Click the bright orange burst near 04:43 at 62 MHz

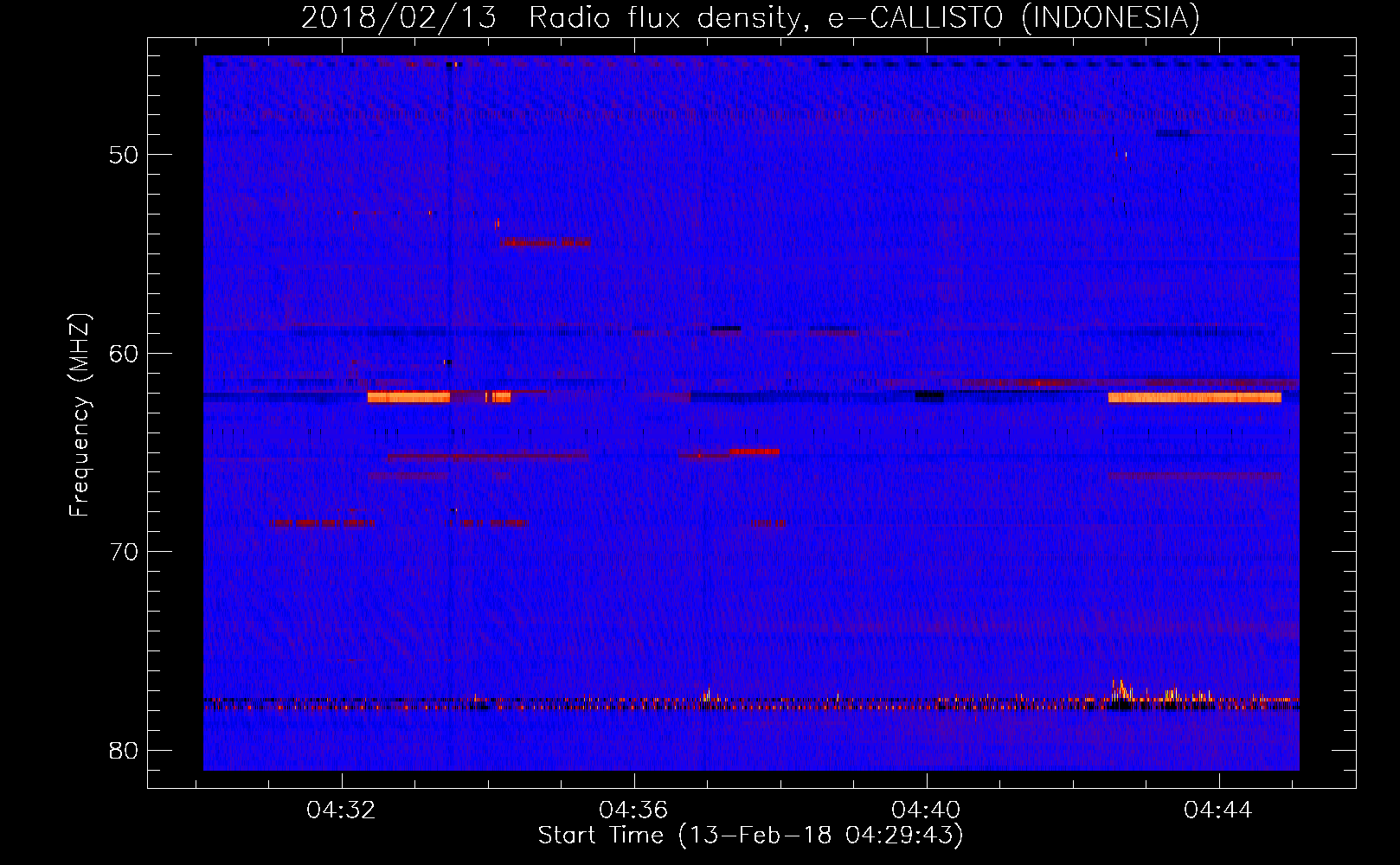point(1194,397)
